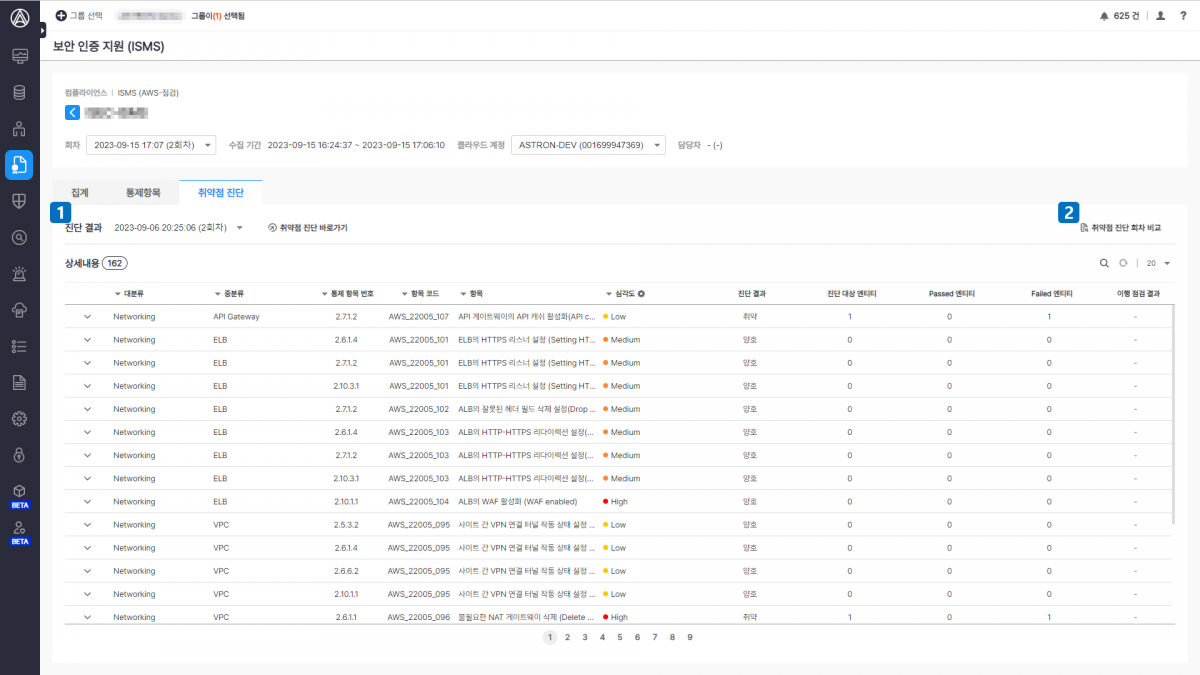The height and width of the screenshot is (675, 1200).
Task: Click the plus icon for 그룹 선택
Action: pyautogui.click(x=61, y=16)
